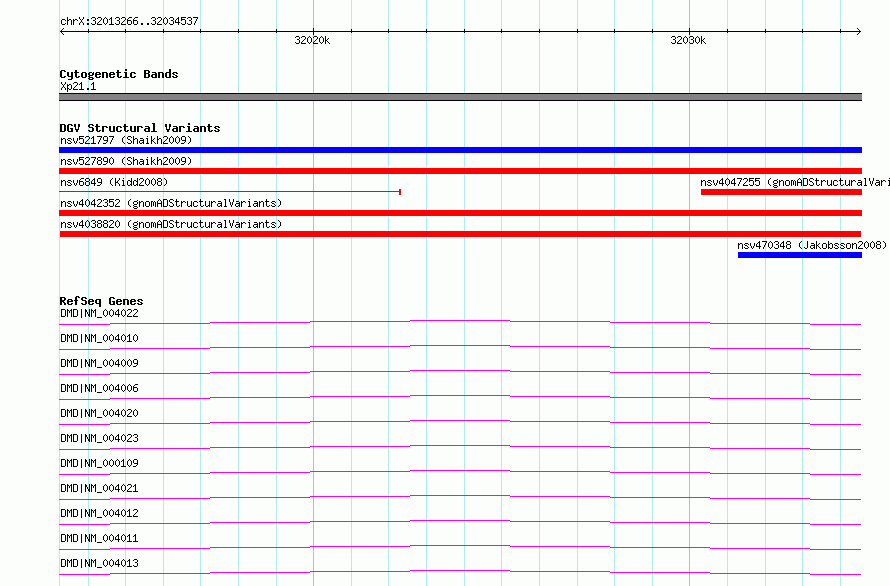
Task: Select the magenta NM_000109 intron line
Action: 460,471
